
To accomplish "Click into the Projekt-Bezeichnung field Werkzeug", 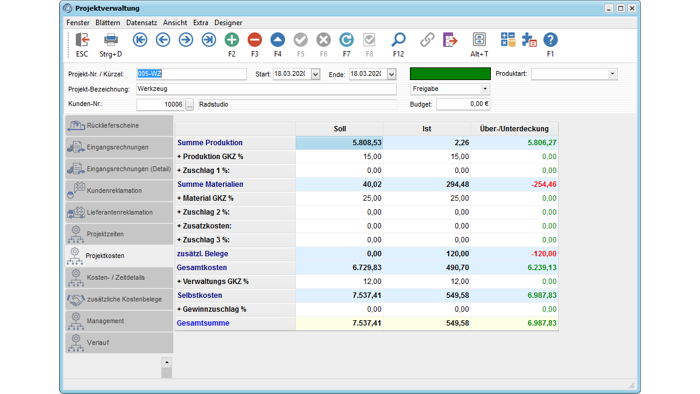I will (266, 89).
